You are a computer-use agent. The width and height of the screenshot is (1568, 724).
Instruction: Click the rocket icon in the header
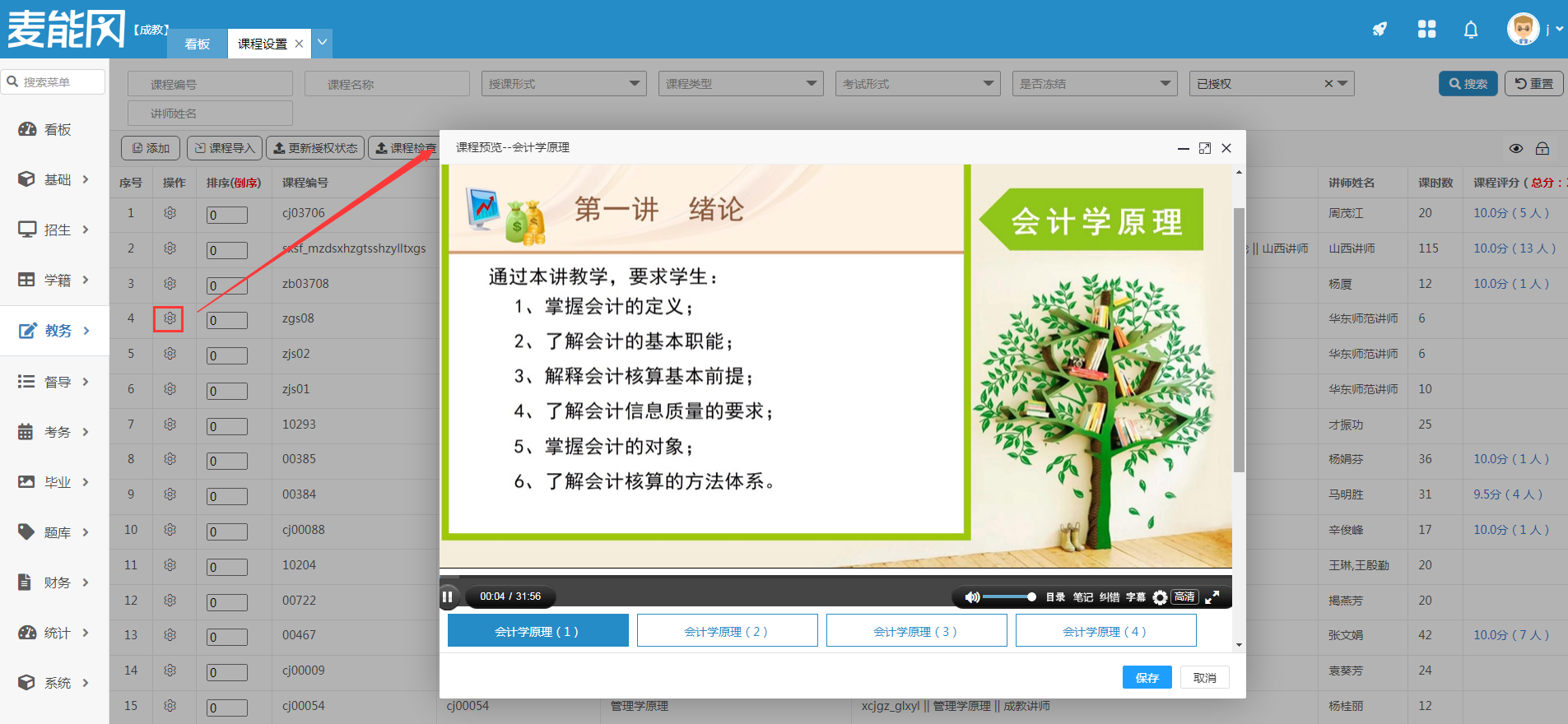tap(1380, 30)
